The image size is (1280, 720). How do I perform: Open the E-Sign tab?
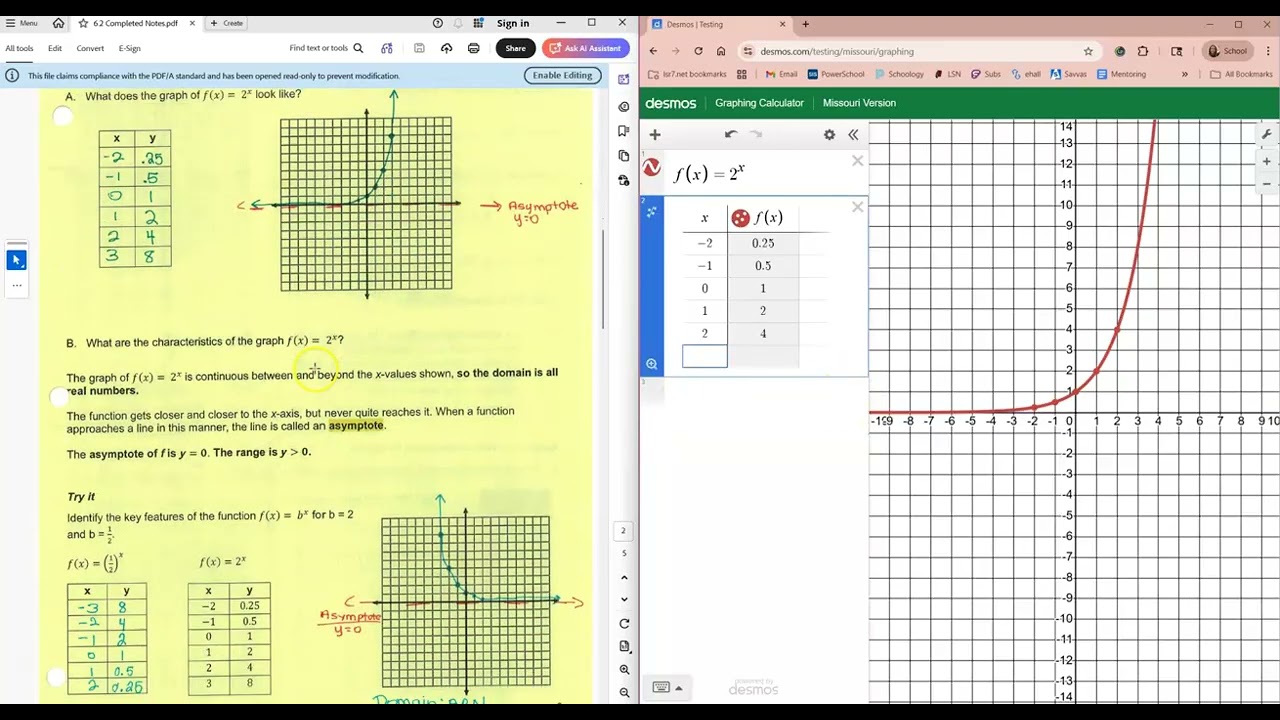130,48
